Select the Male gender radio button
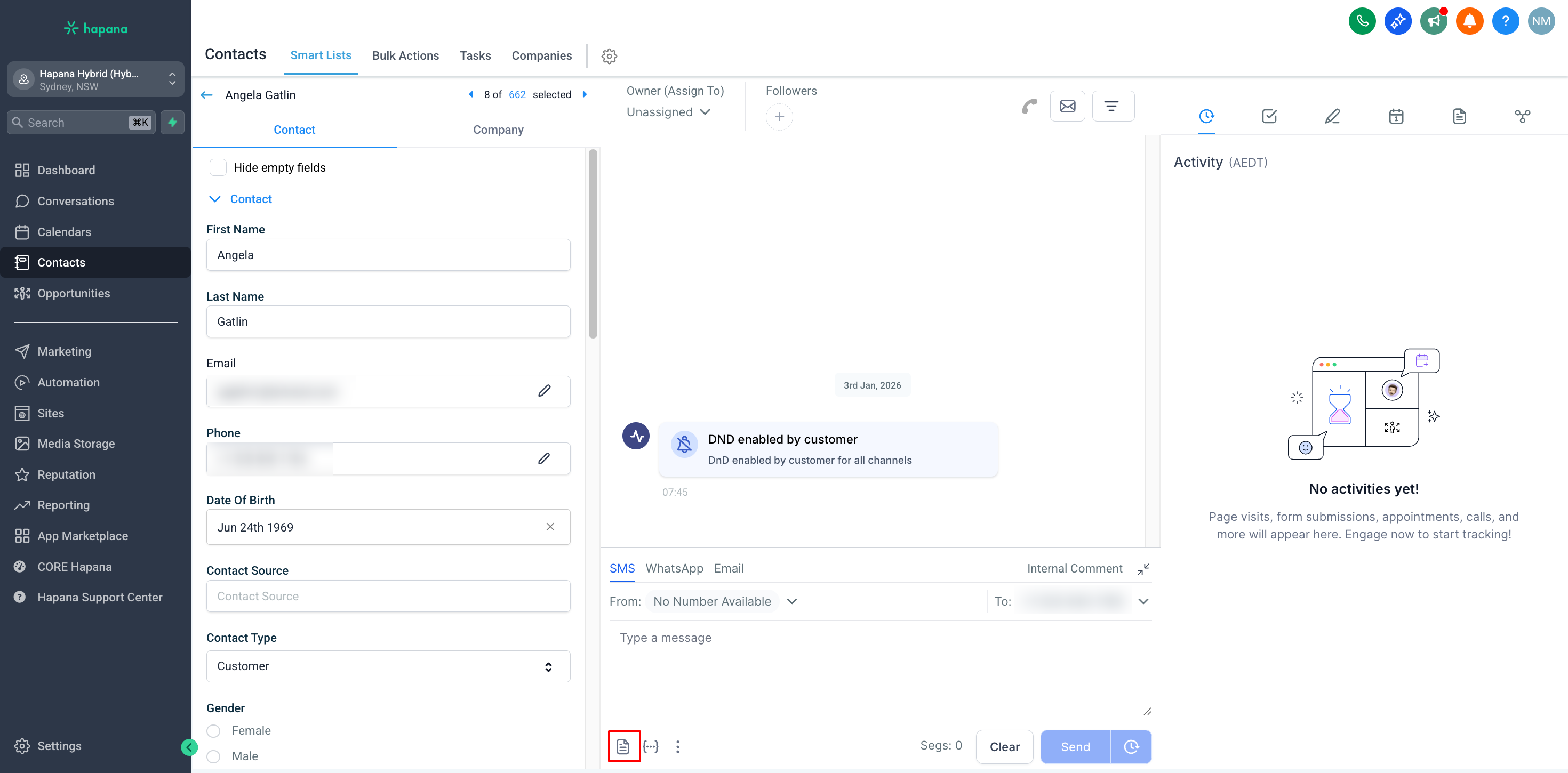This screenshot has height=773, width=1568. (214, 756)
